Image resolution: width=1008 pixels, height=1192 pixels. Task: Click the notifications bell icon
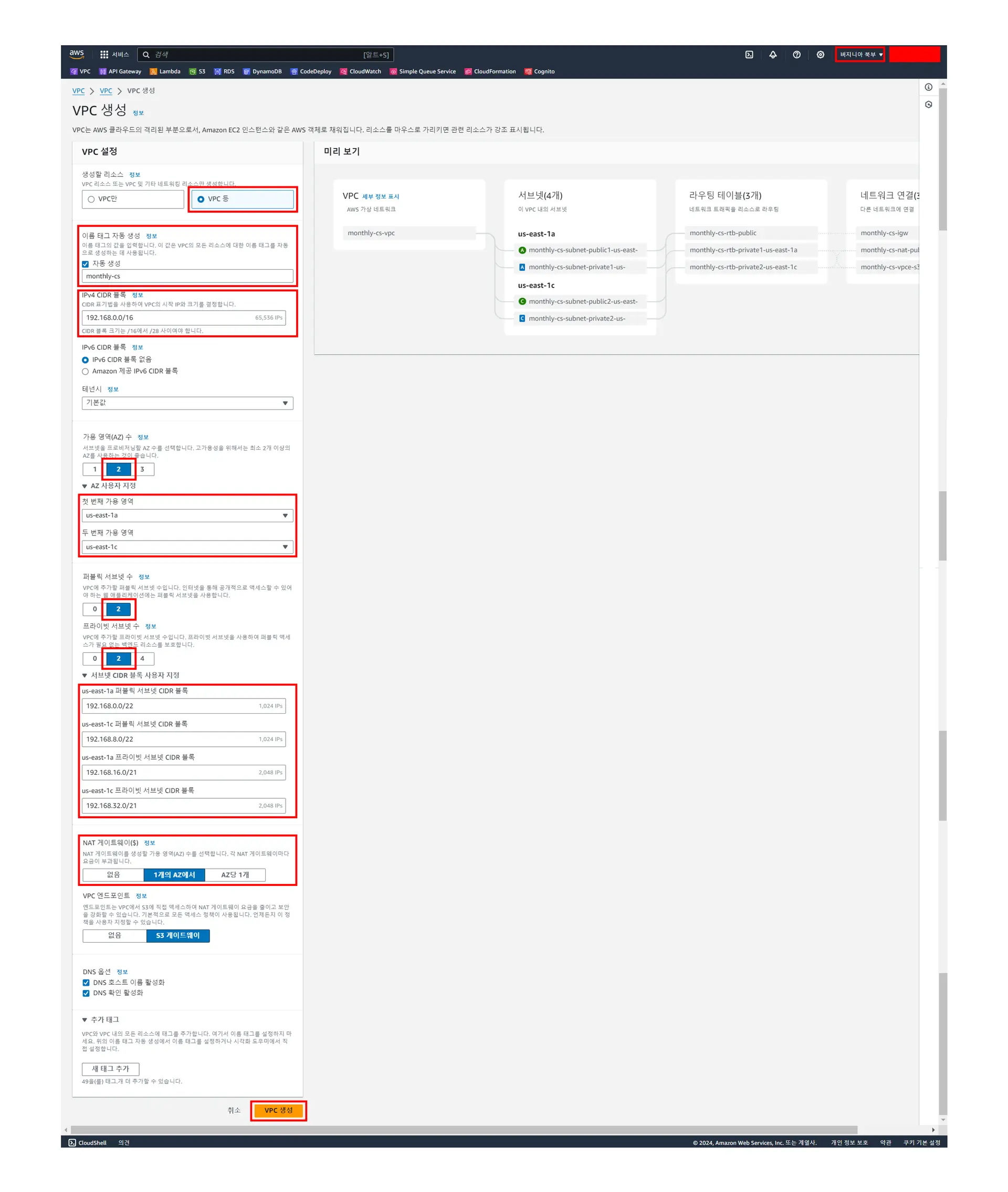click(773, 55)
